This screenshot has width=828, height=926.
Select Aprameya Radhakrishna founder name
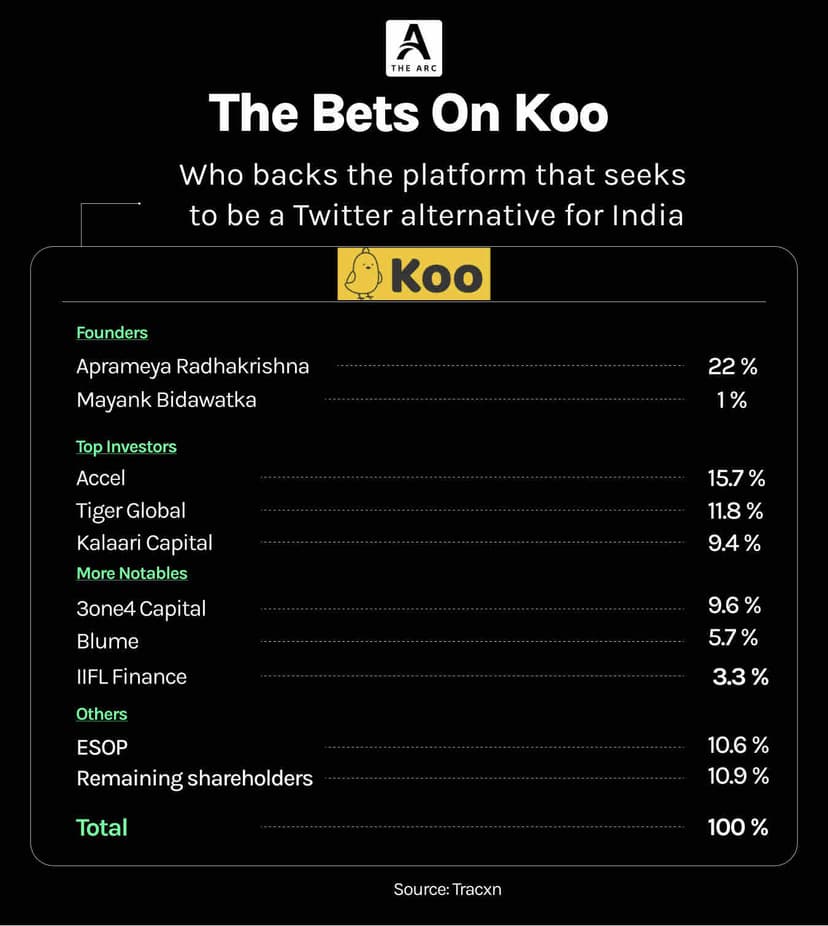[193, 367]
